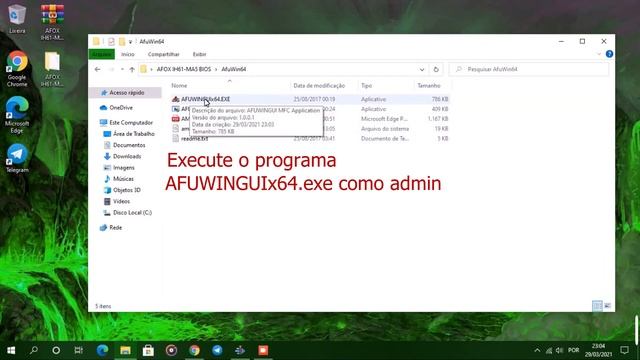Open Telegram desktop shortcut

point(17,158)
